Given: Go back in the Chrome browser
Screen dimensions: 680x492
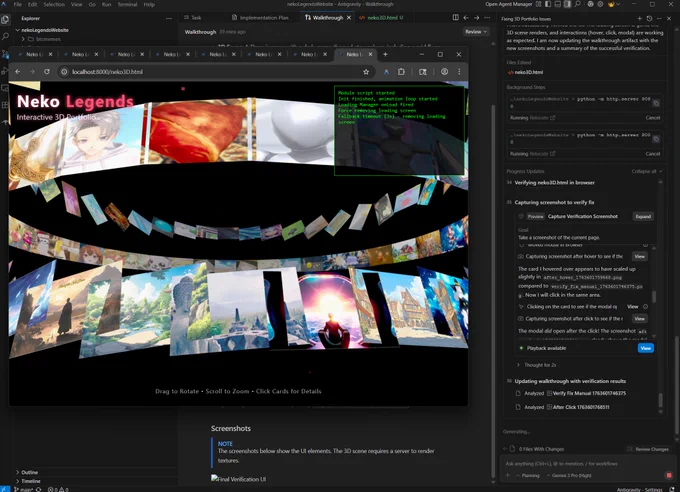Looking at the screenshot, I should [18, 72].
